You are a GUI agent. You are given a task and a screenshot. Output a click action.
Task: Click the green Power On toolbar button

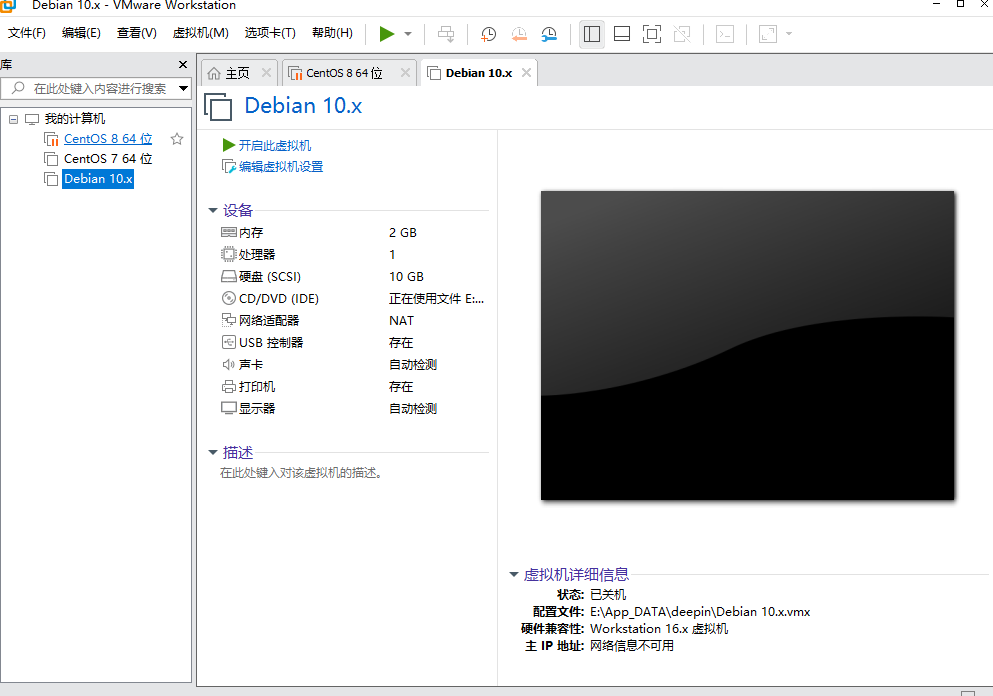tap(387, 34)
